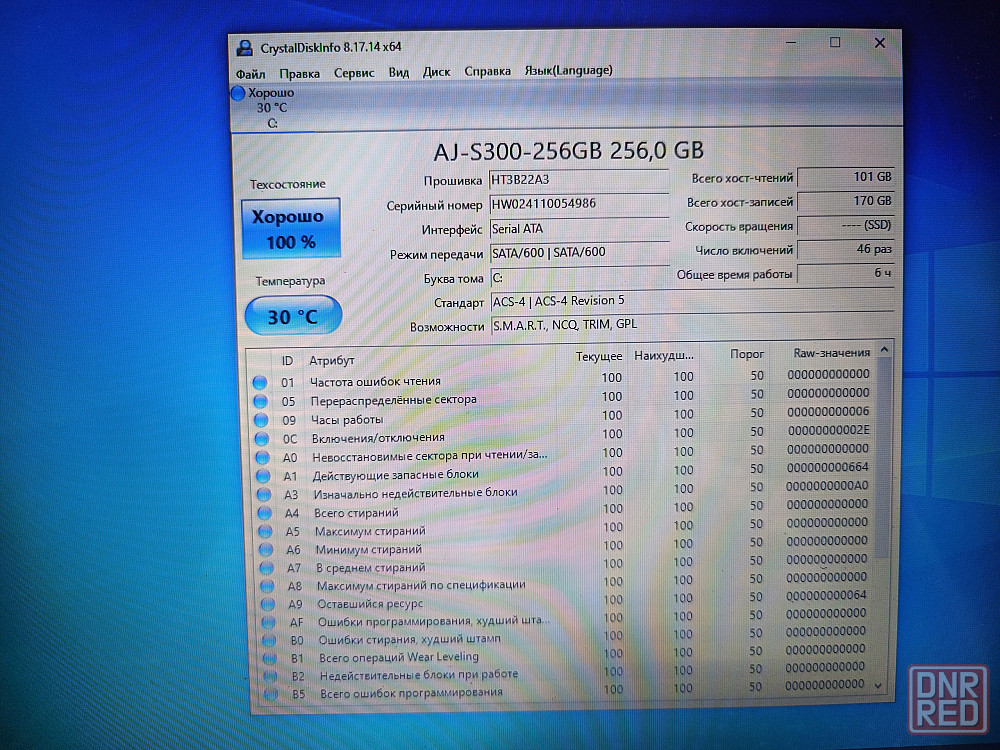Click the status circle for attribute B5

(271, 693)
